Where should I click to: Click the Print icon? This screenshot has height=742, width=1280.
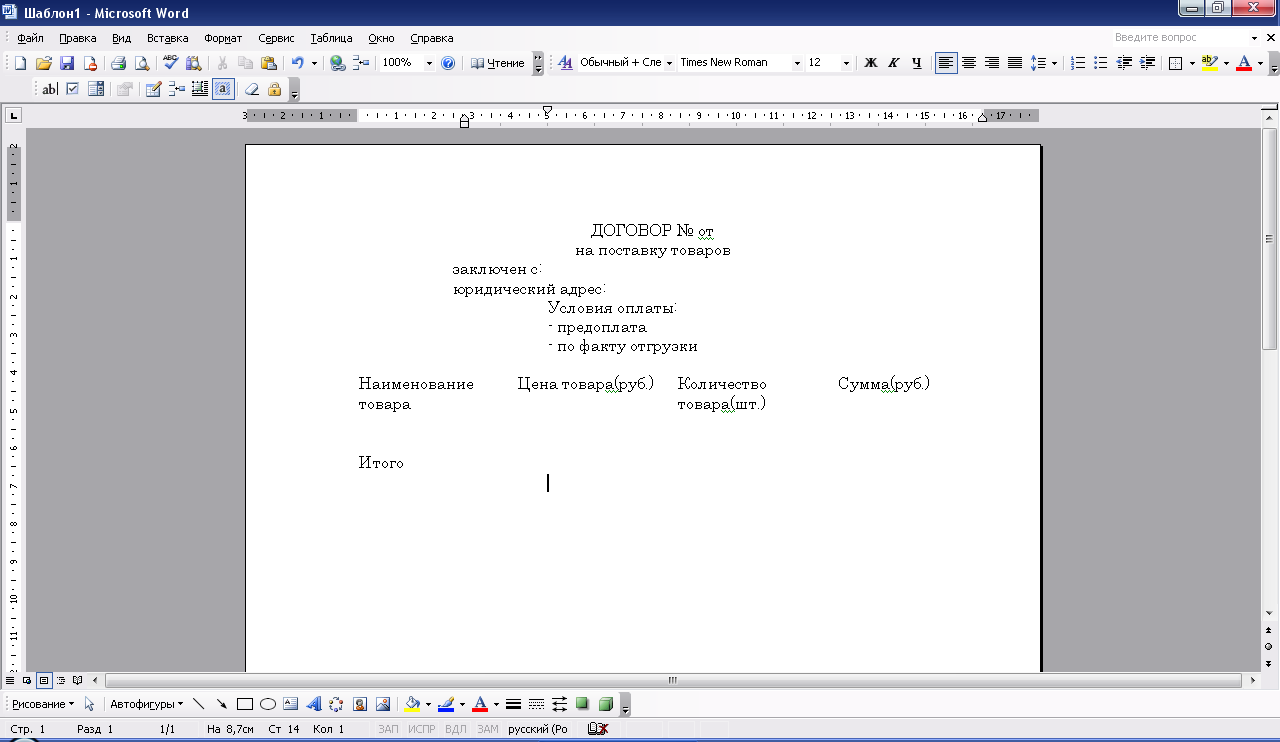tap(118, 63)
